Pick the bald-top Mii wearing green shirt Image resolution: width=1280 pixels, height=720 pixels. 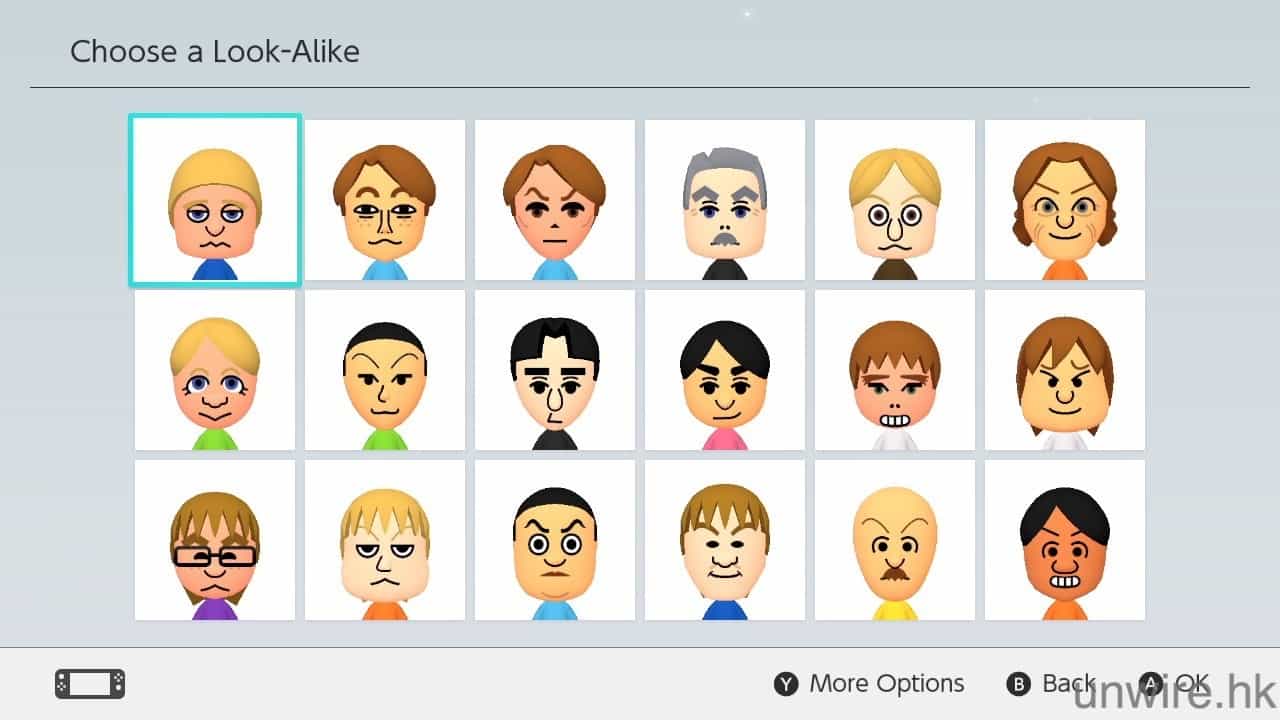point(385,370)
